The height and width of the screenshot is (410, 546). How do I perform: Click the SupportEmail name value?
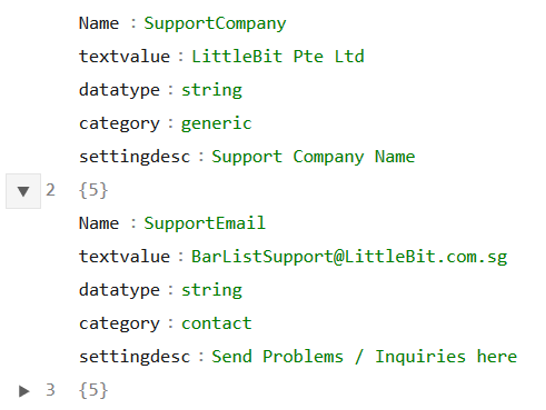[205, 223]
